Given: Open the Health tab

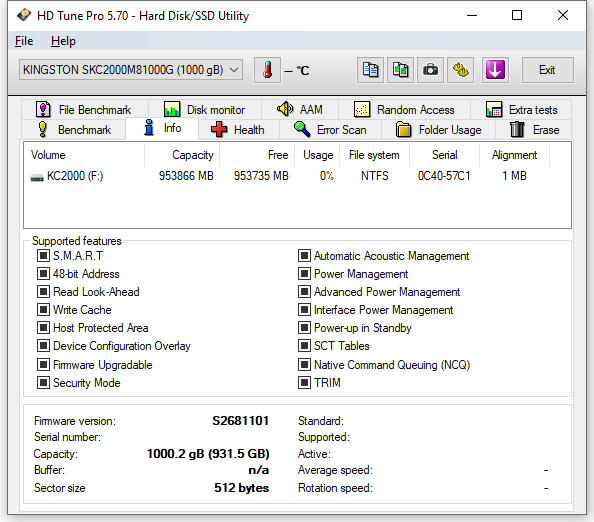Looking at the screenshot, I should 238,130.
